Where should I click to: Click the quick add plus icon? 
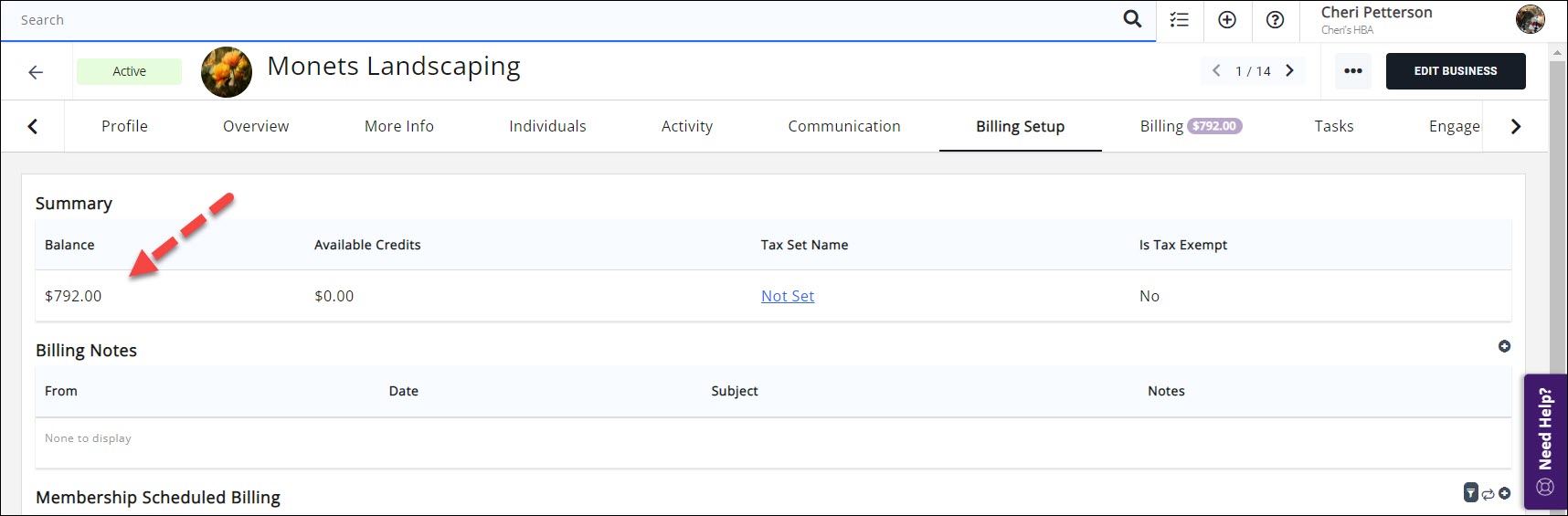point(1227,20)
